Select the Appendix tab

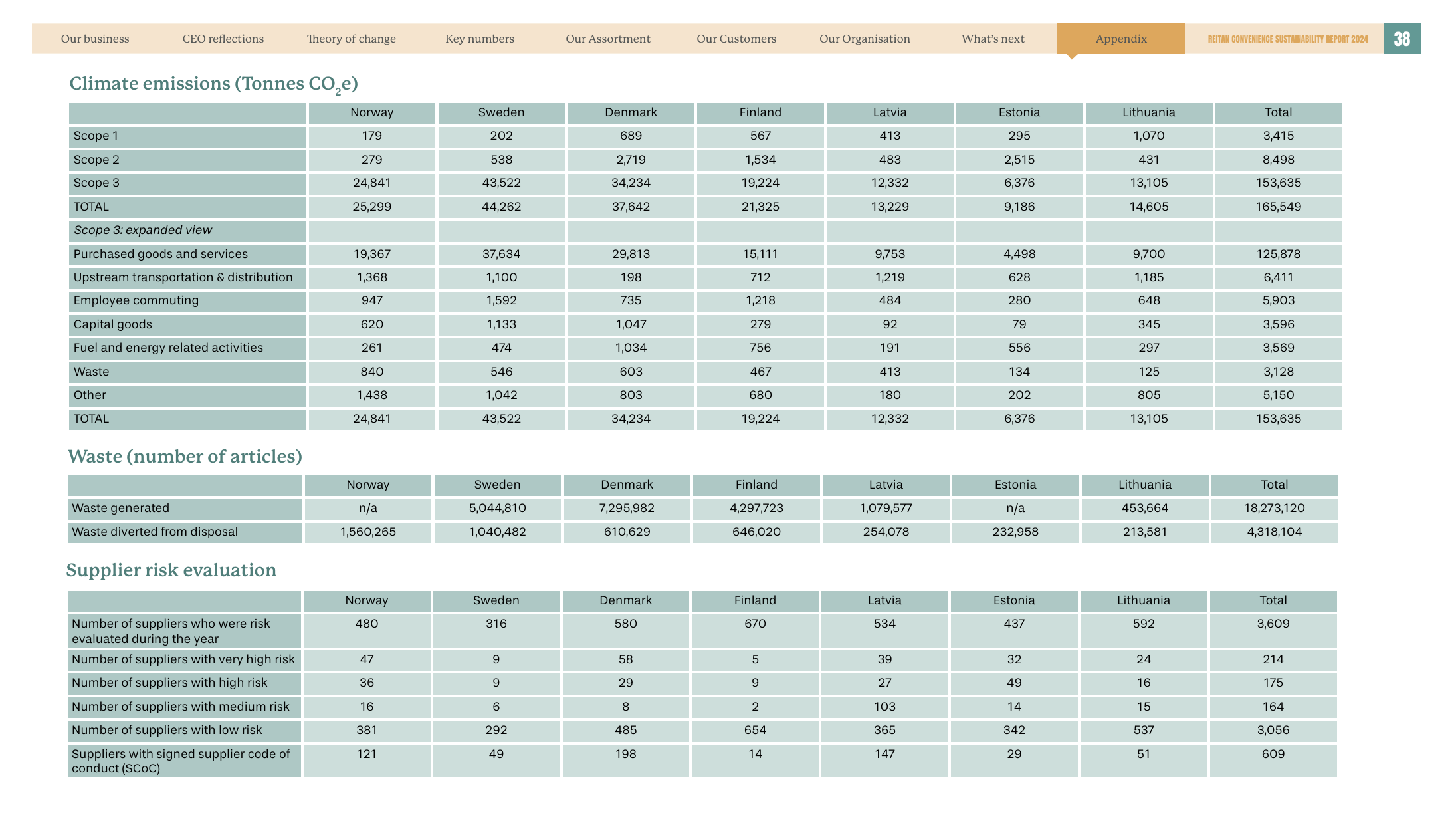pyautogui.click(x=1121, y=39)
